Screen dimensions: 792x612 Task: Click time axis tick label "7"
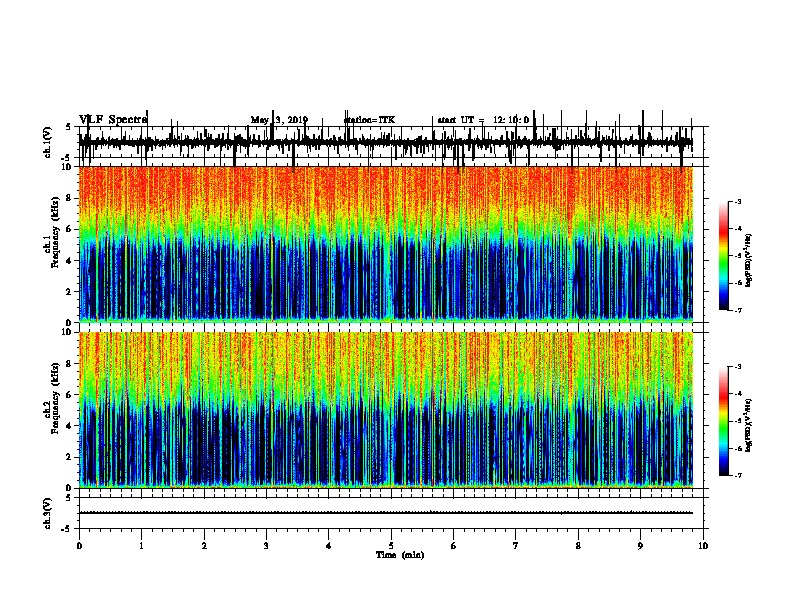point(516,546)
